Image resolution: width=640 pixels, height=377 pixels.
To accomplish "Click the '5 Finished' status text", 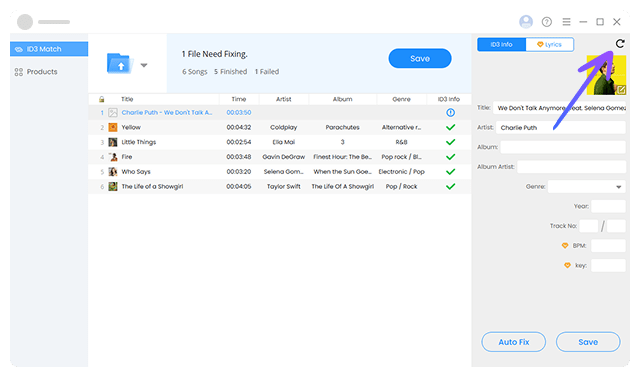I will pos(231,72).
